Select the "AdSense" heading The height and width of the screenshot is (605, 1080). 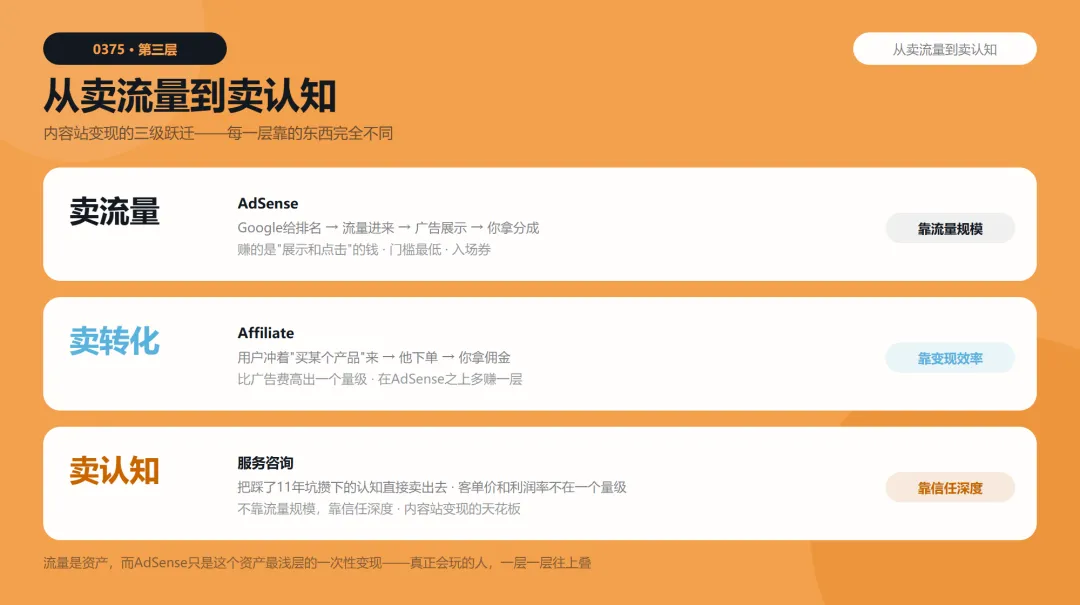click(x=268, y=203)
